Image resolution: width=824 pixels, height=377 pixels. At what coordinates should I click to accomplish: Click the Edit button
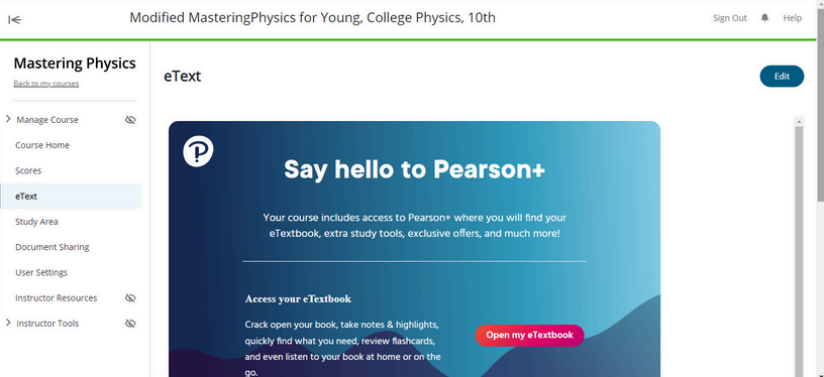(x=781, y=76)
